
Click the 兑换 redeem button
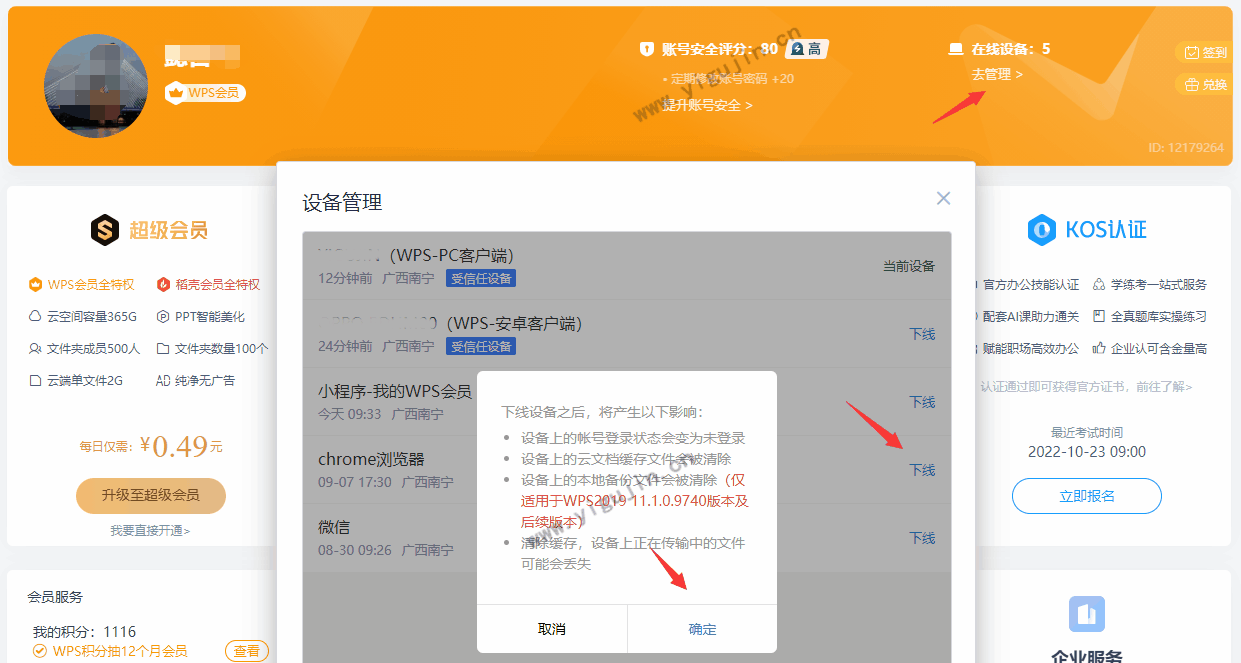coord(1205,85)
